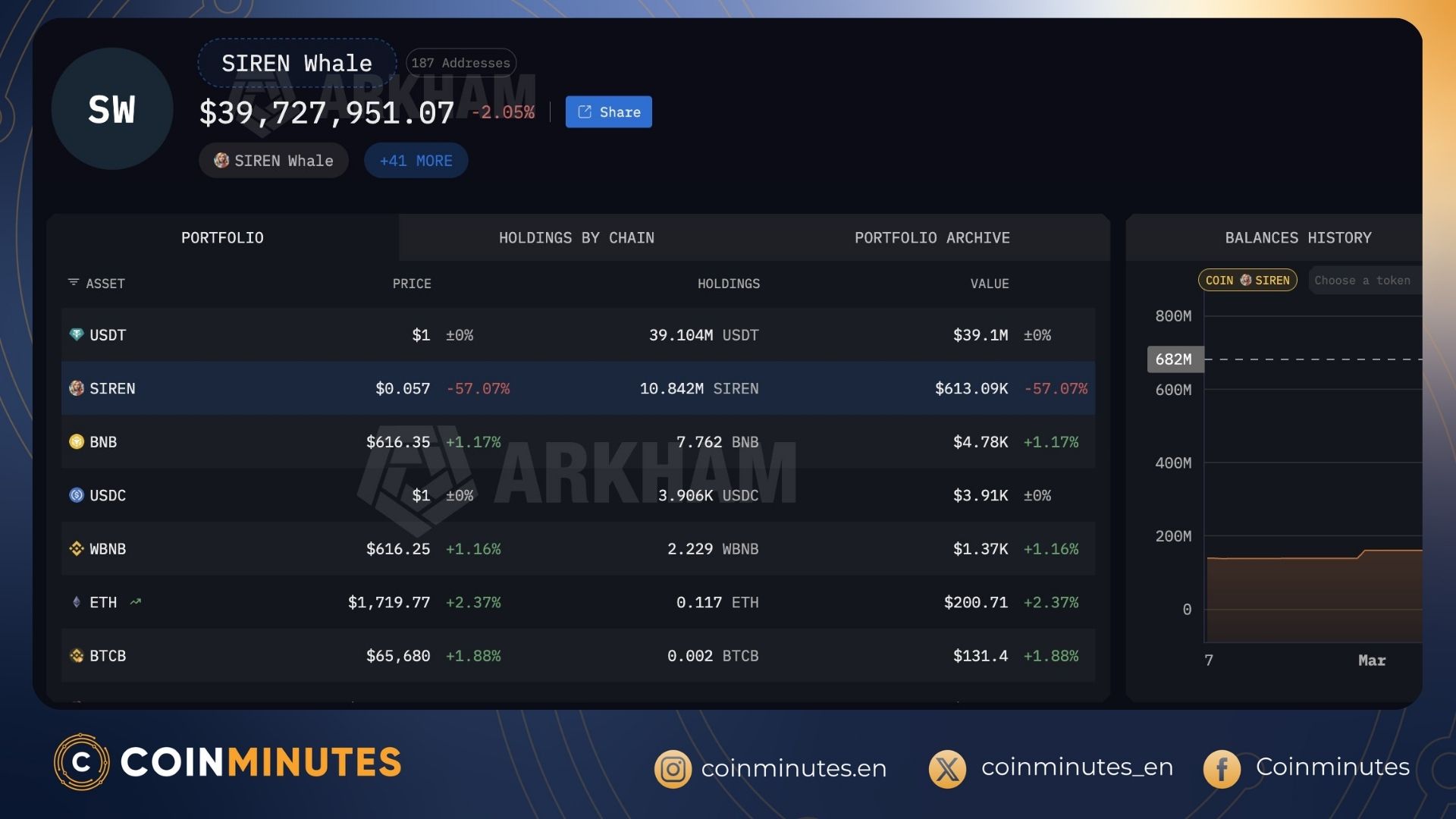Click the COINMINUTES wordmark
1456x819 pixels.
pos(261,762)
